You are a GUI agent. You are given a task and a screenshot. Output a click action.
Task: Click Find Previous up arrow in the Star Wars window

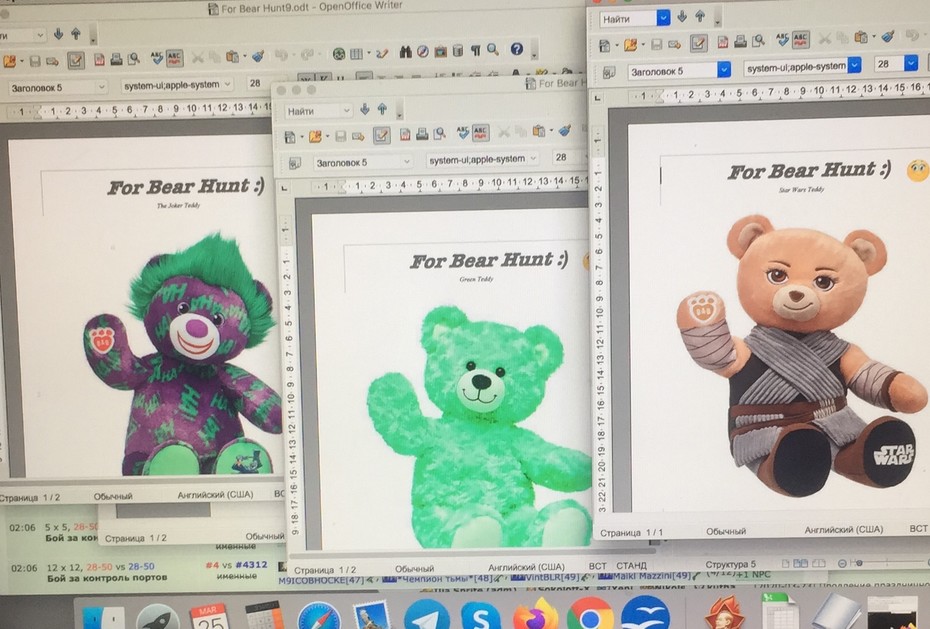click(x=700, y=17)
